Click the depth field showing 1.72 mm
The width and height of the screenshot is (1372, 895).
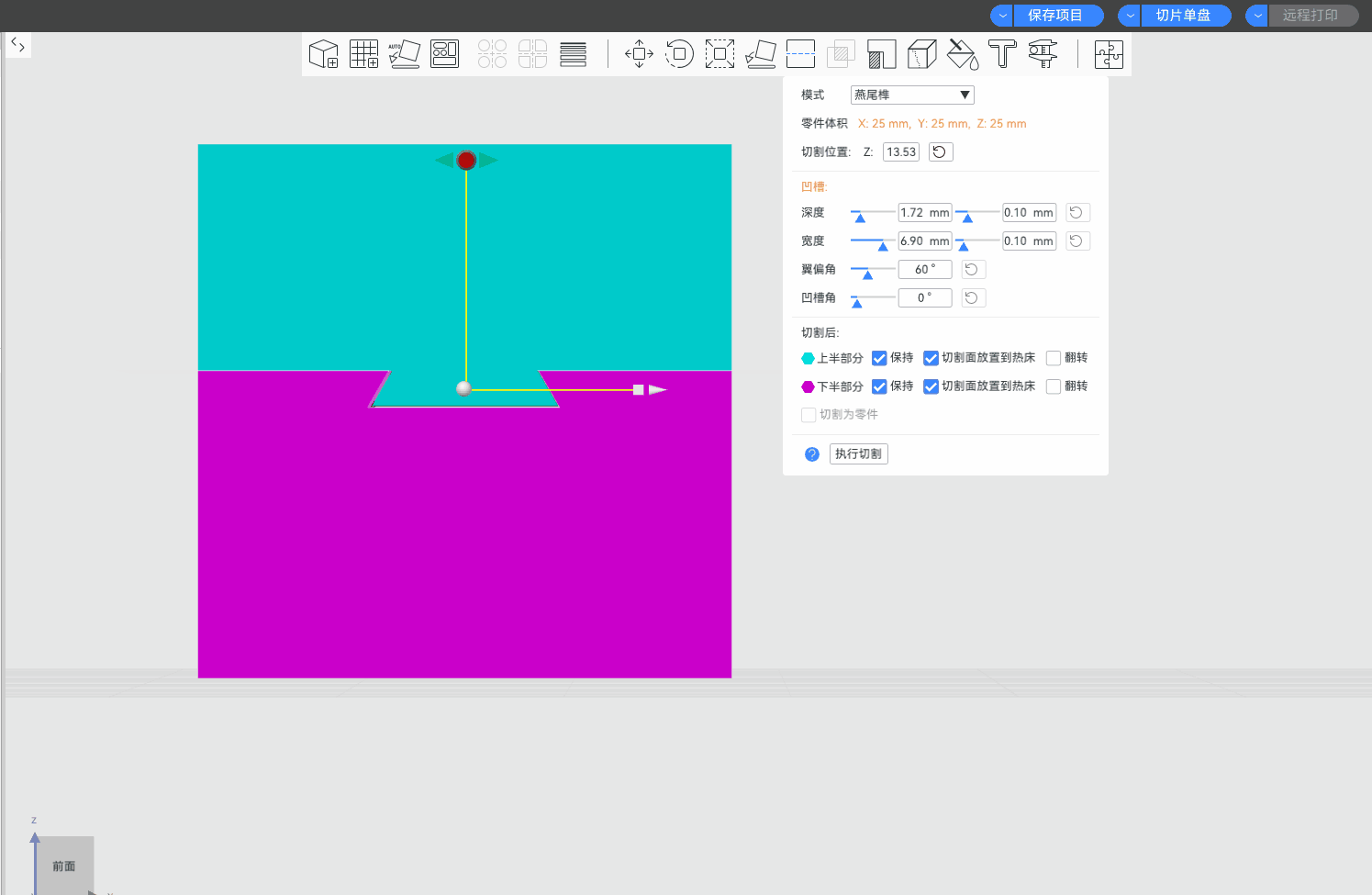point(925,212)
